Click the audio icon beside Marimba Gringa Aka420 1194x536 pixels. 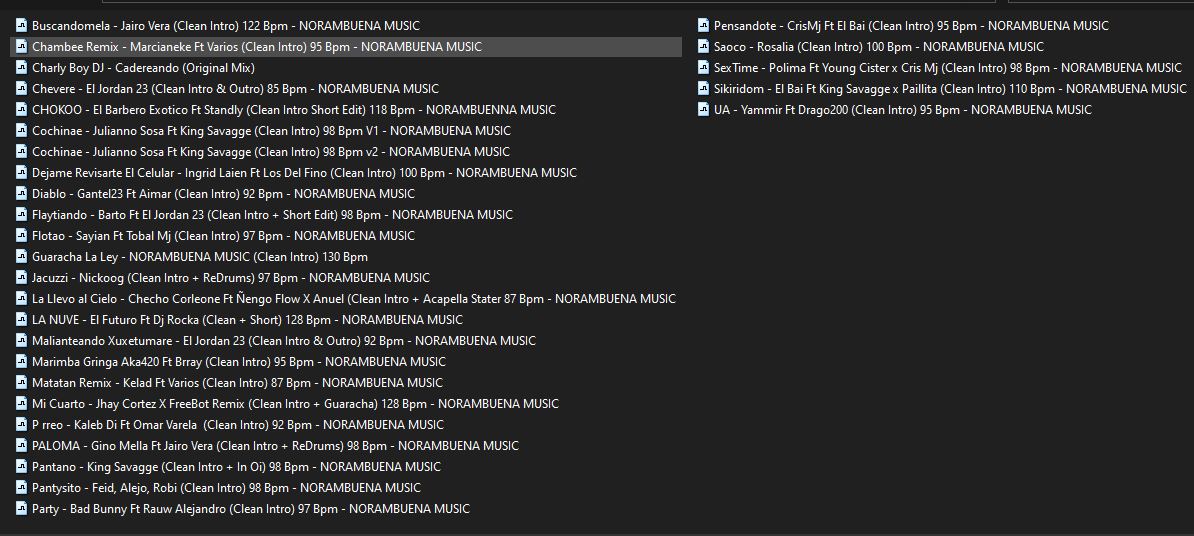21,362
